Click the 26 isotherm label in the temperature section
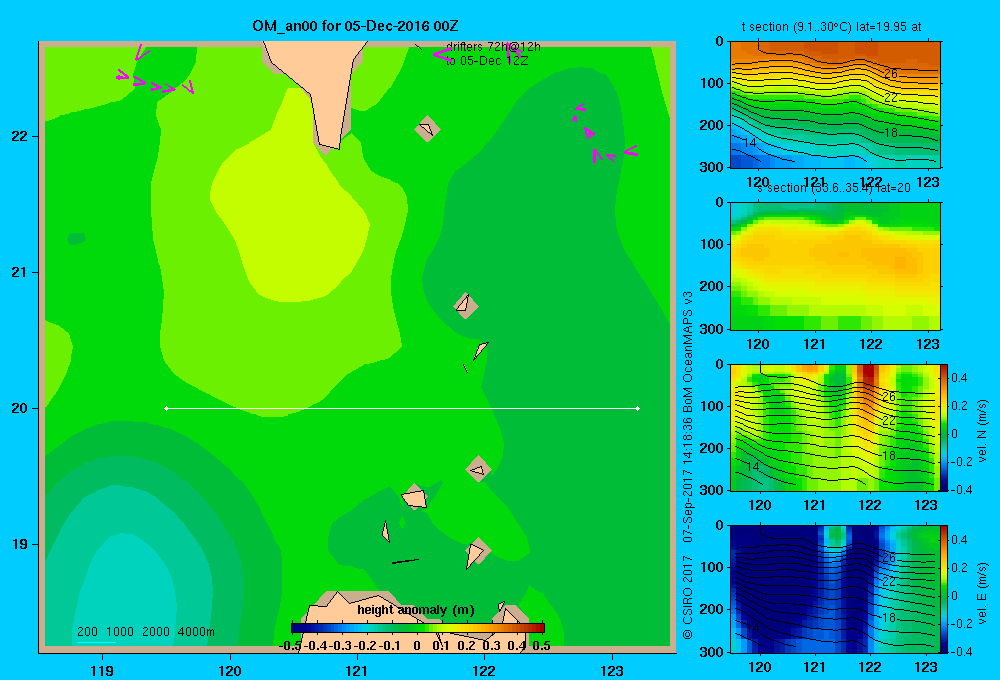Image resolution: width=1000 pixels, height=680 pixels. pyautogui.click(x=890, y=74)
